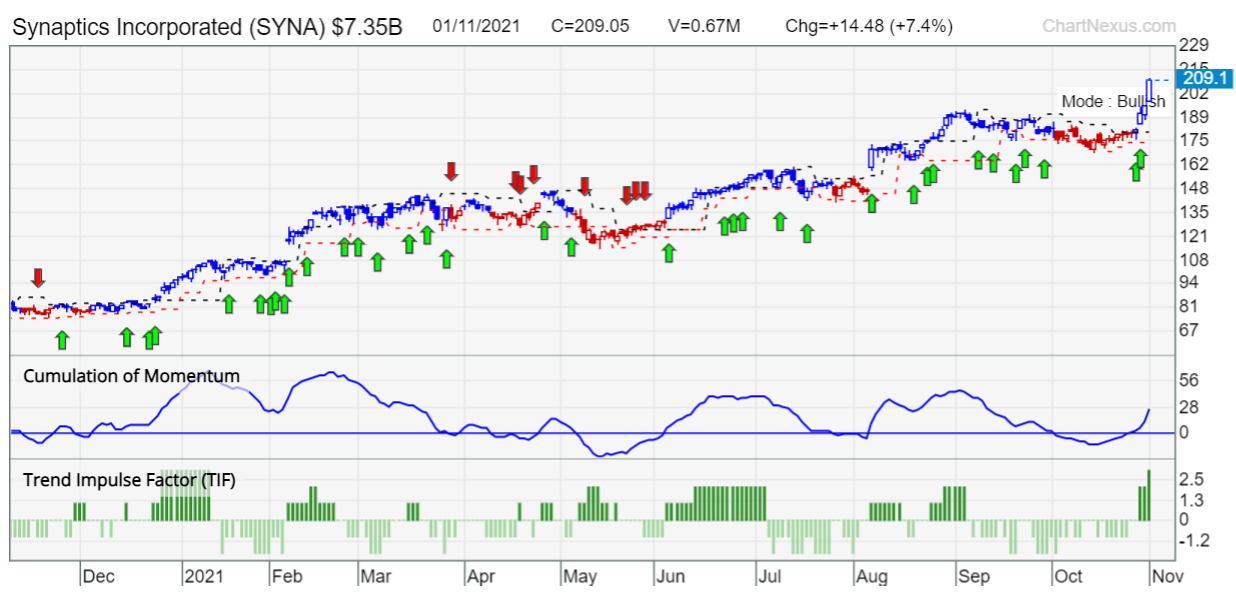Screen dimensions: 1236x592
Task: Click the Trend Impulse Factor (TIF) panel title
Action: point(129,480)
